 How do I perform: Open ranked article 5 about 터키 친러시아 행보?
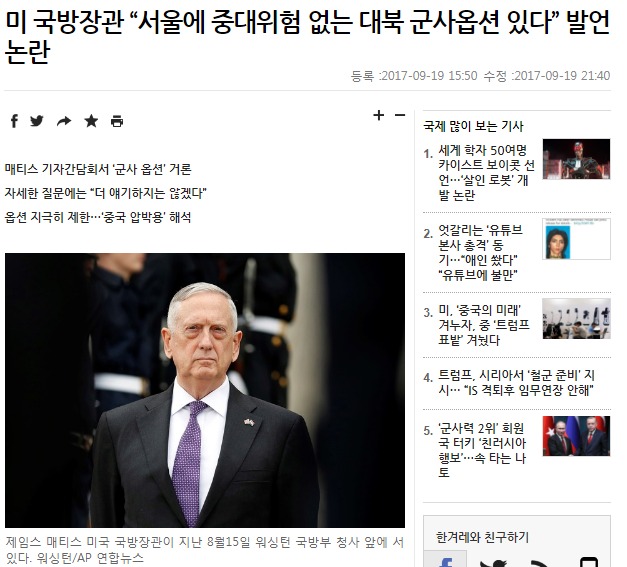(x=482, y=450)
